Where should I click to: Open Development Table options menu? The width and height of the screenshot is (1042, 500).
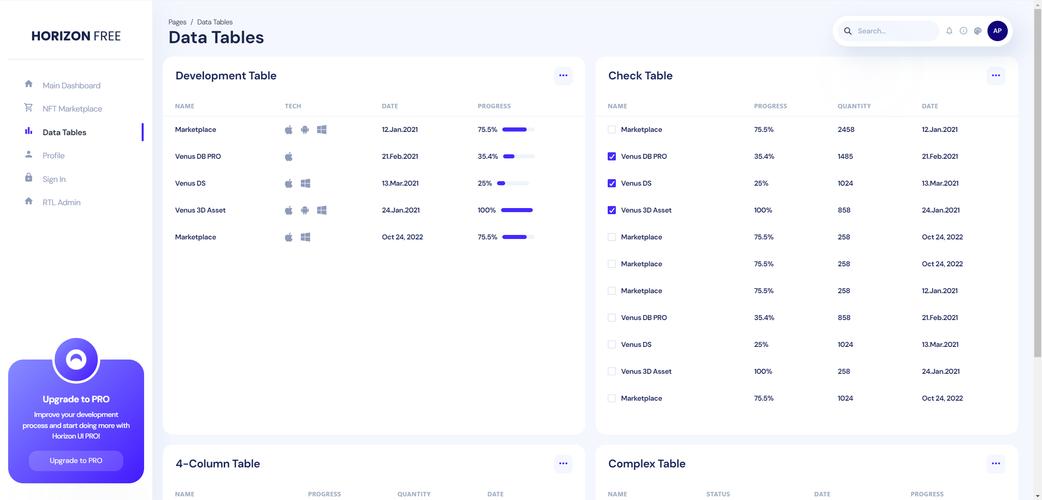(563, 76)
